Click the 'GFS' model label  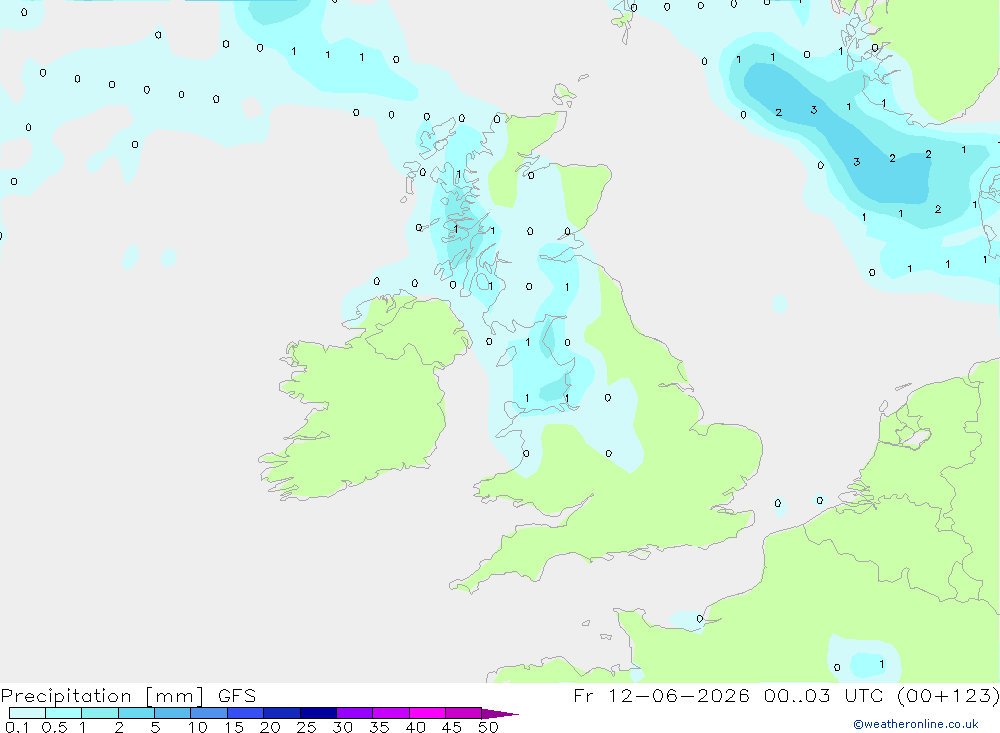(237, 695)
